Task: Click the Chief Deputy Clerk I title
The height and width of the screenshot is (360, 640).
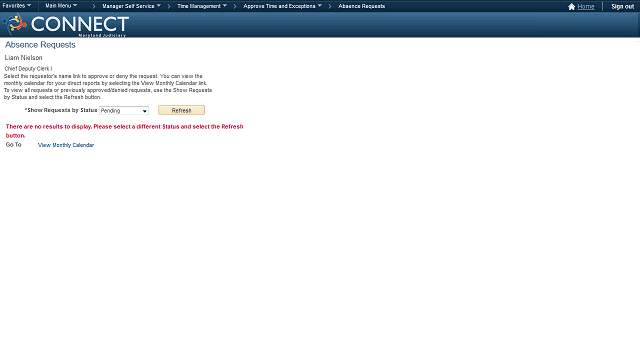Action: 28,69
